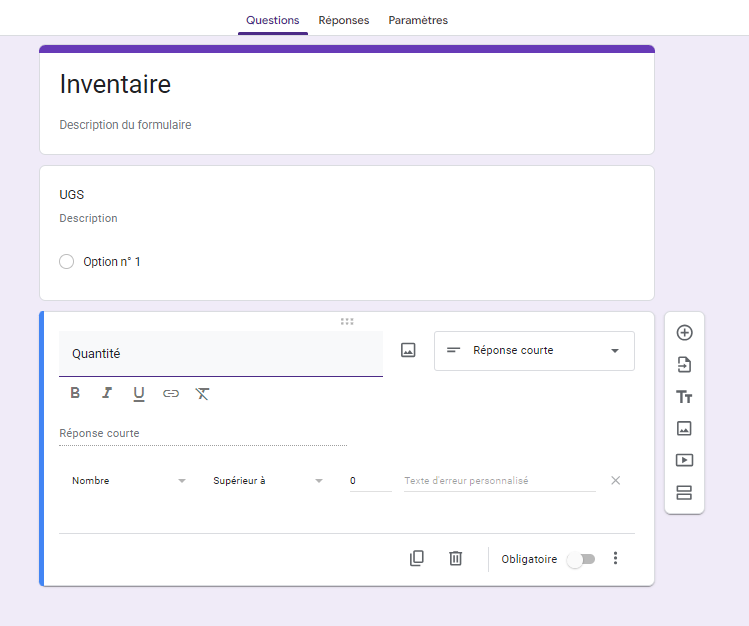Click the custom error text field
Viewport: 749px width, 626px height.
(499, 481)
